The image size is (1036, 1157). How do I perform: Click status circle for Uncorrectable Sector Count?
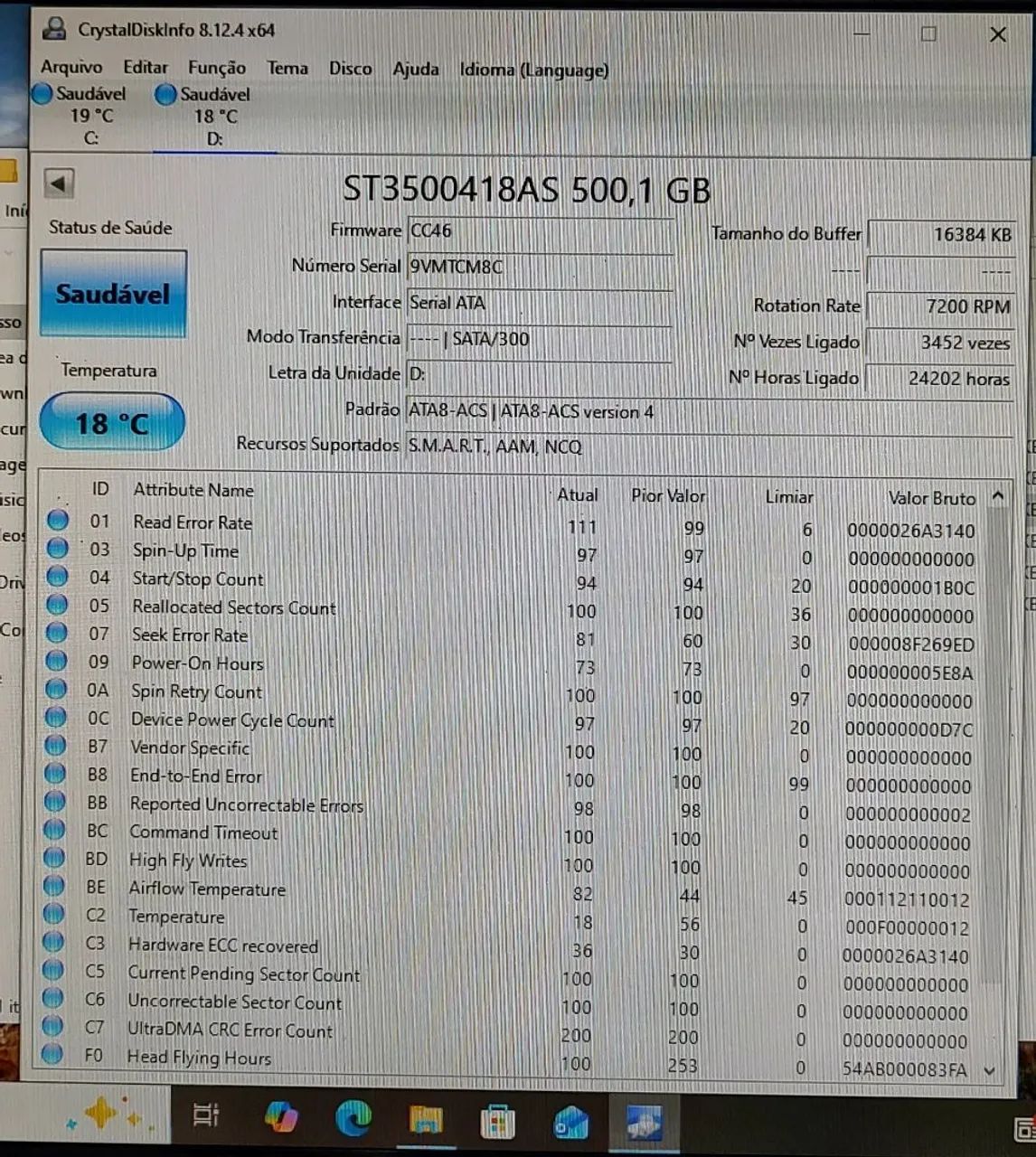coord(52,997)
